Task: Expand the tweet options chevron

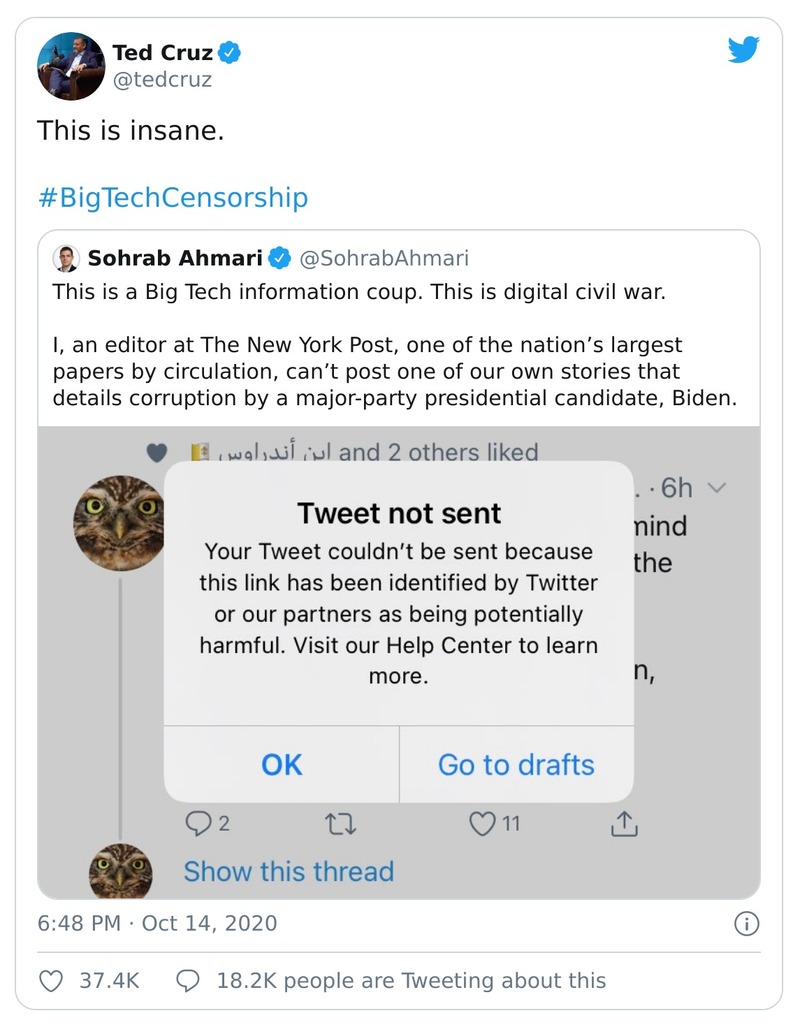Action: pos(714,488)
